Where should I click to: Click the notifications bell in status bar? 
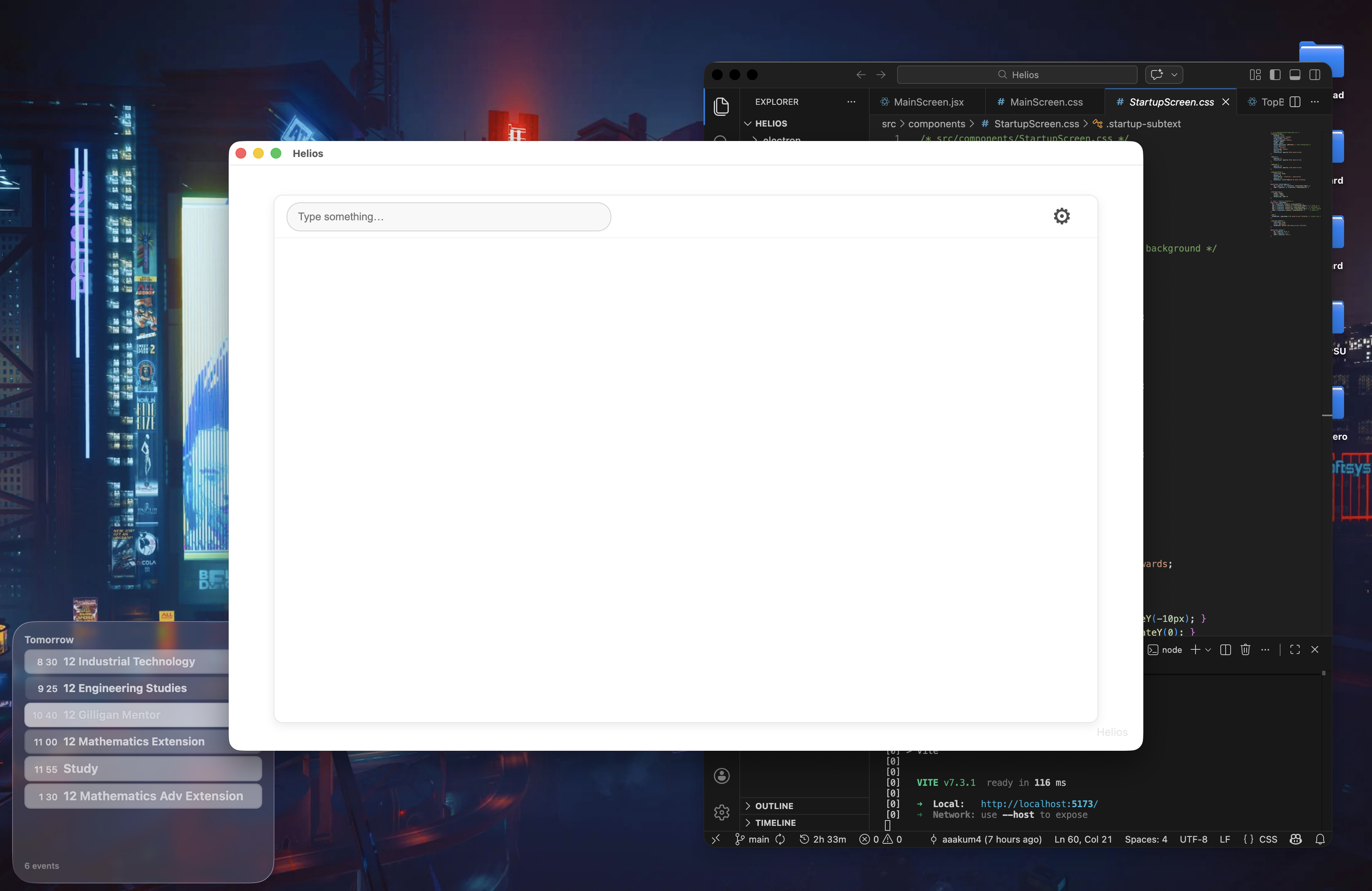[x=1319, y=839]
